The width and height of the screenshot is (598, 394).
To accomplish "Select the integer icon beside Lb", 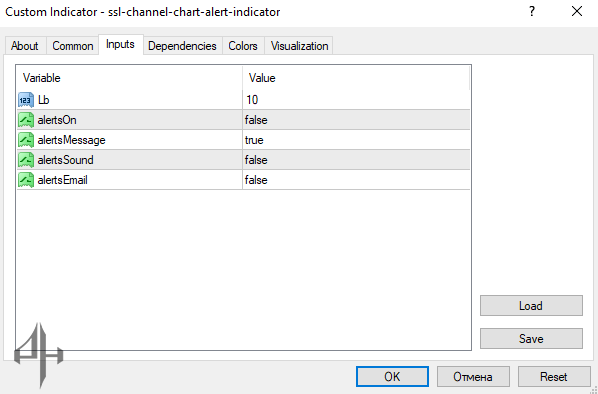I will coord(26,100).
